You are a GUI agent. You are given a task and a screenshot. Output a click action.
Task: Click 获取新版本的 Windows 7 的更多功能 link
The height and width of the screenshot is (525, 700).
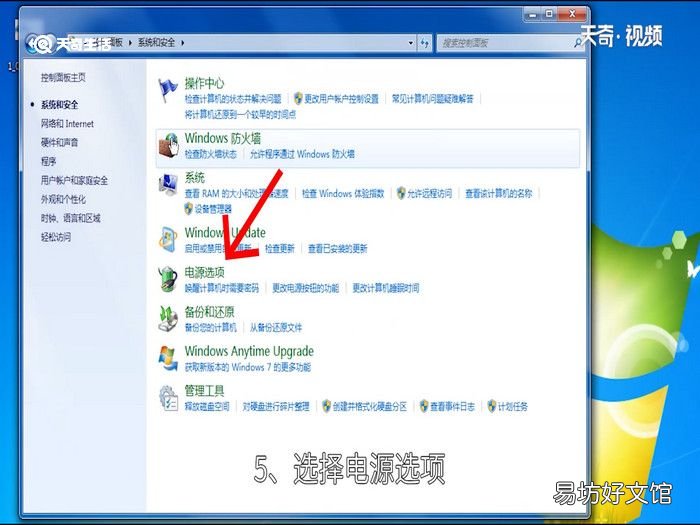pyautogui.click(x=248, y=367)
